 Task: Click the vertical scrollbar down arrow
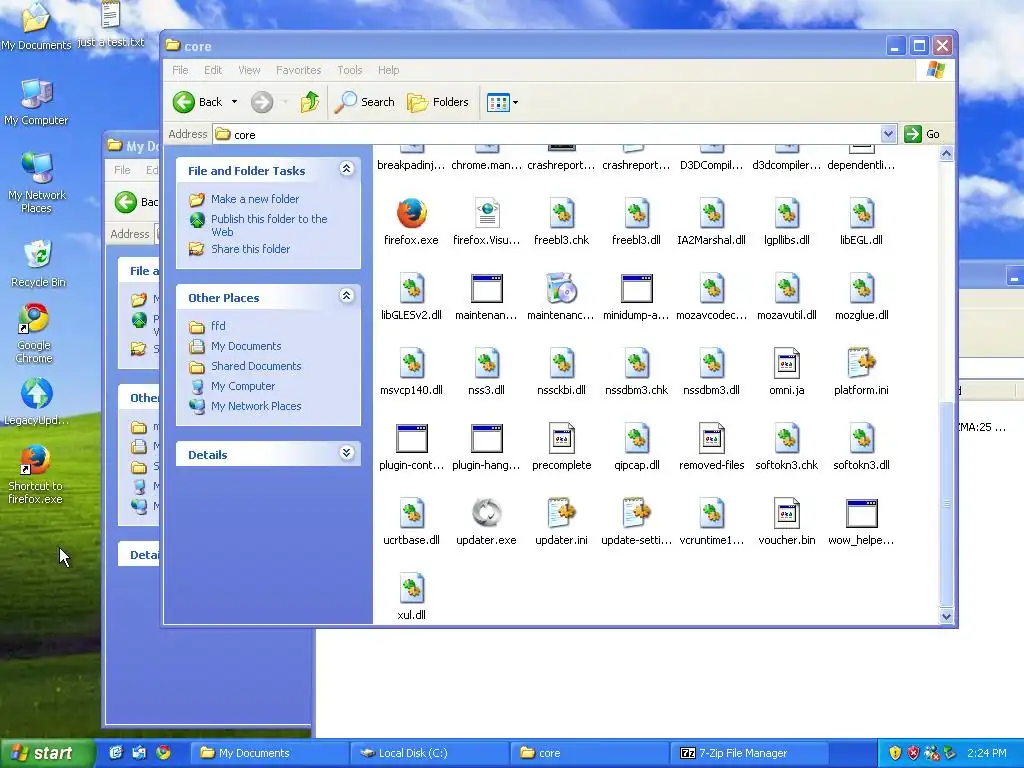946,616
